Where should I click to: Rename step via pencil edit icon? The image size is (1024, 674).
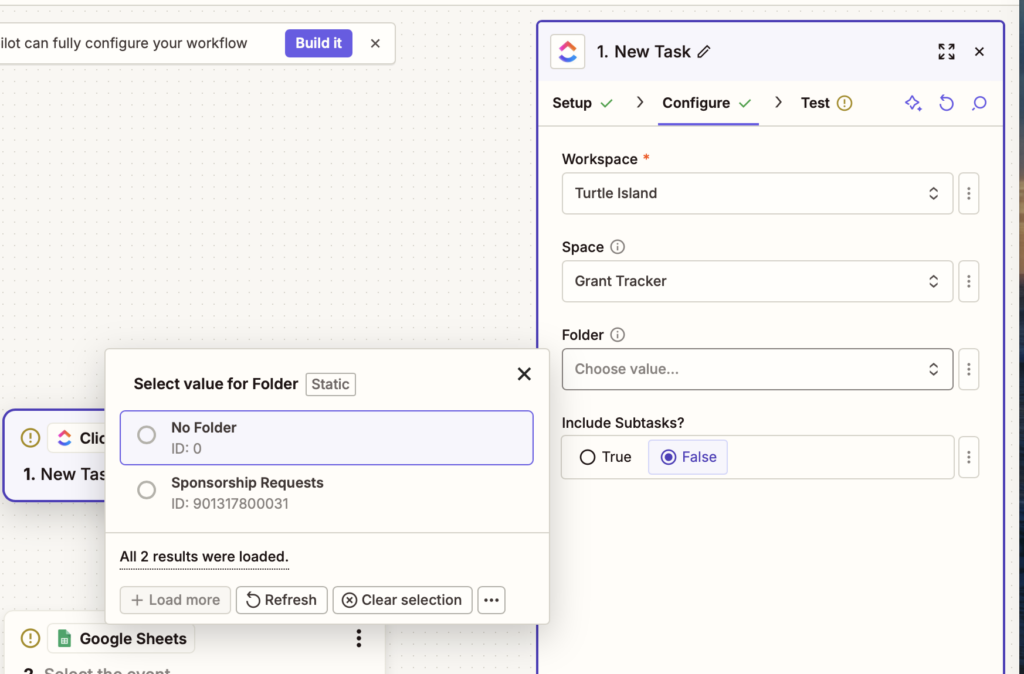[703, 52]
